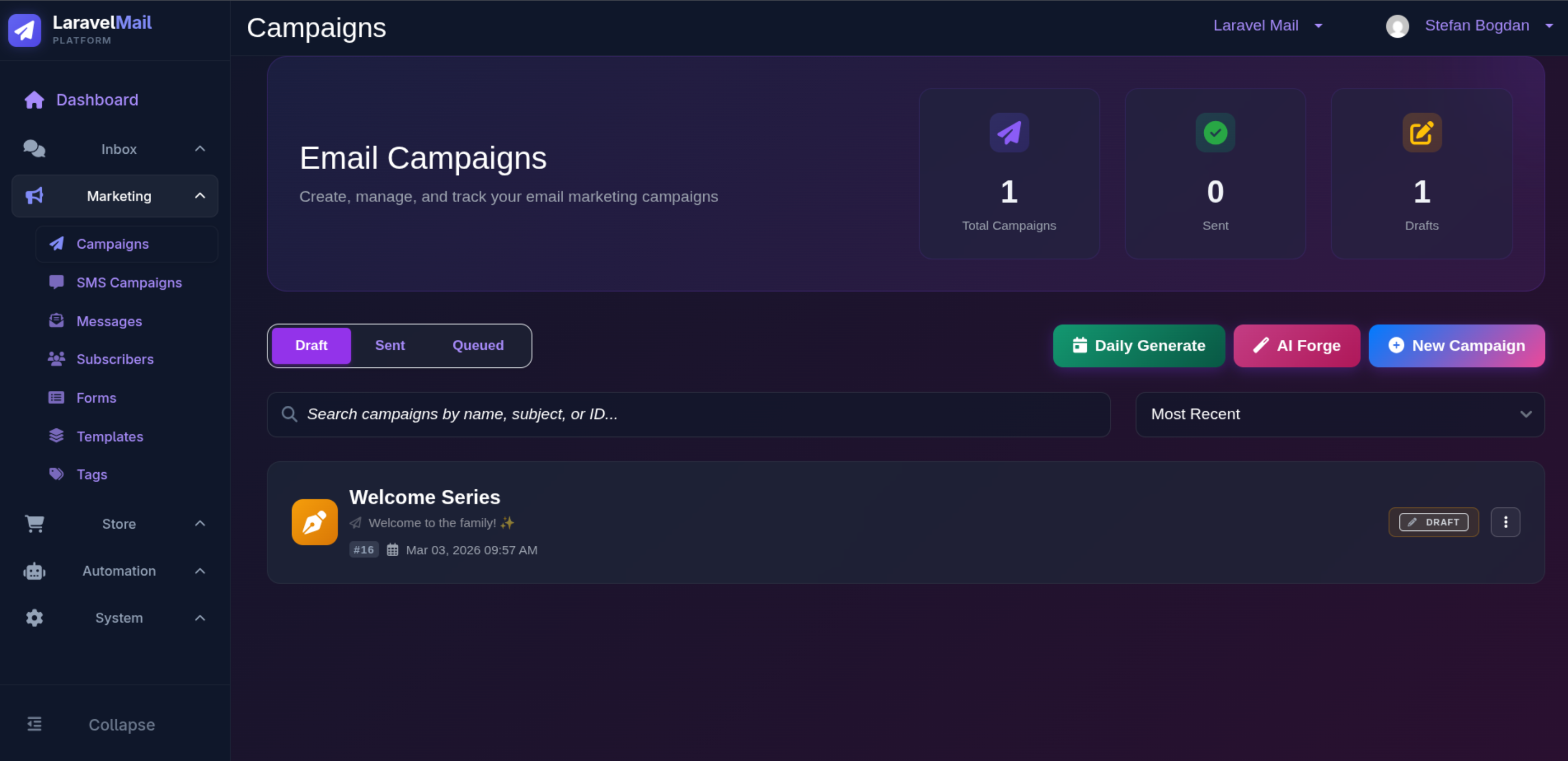Image resolution: width=1568 pixels, height=761 pixels.
Task: Click the Welcome Series pen campaign thumbnail icon
Action: coord(314,522)
